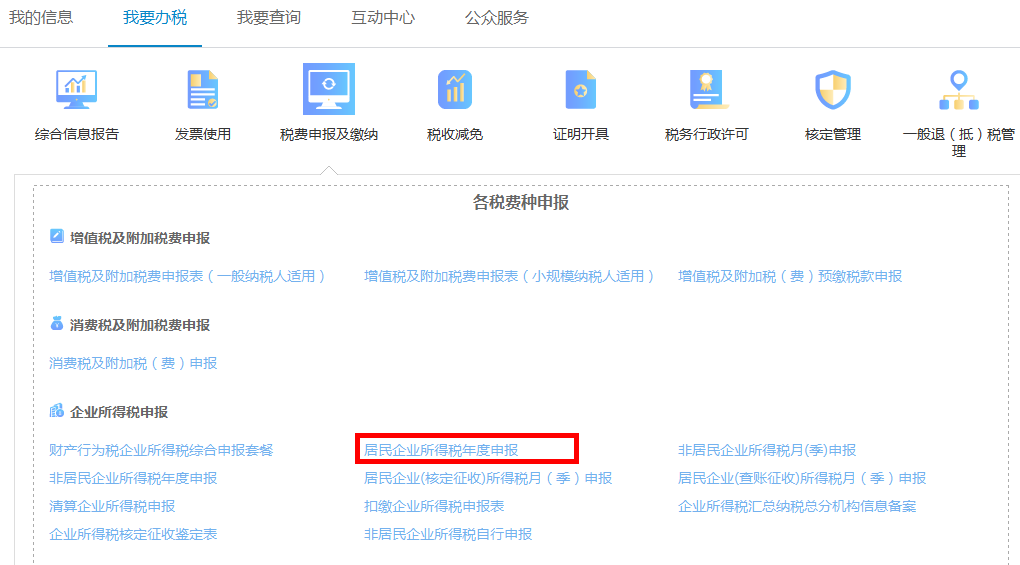Click the 税费申报及缴纳 label text
The height and width of the screenshot is (565, 1020).
click(329, 135)
